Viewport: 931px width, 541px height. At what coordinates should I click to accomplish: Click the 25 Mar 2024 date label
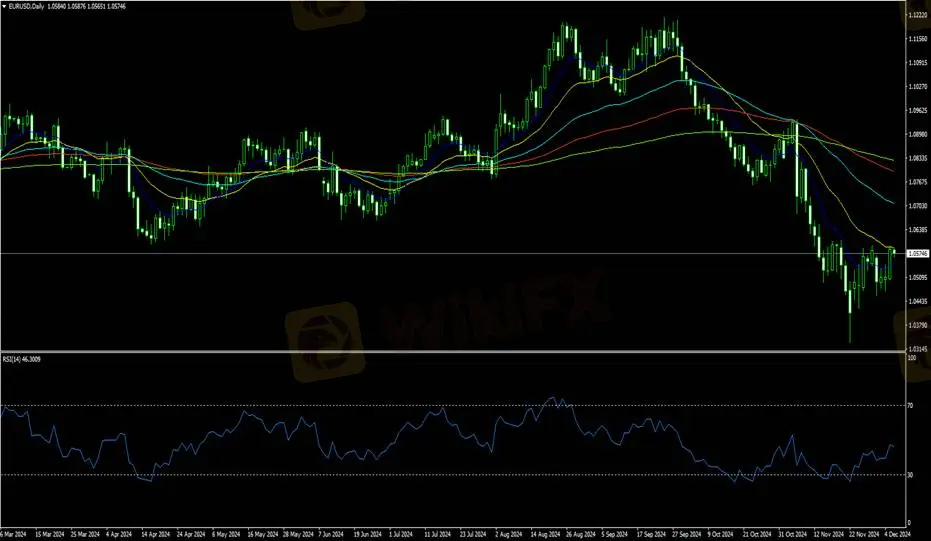(86, 534)
